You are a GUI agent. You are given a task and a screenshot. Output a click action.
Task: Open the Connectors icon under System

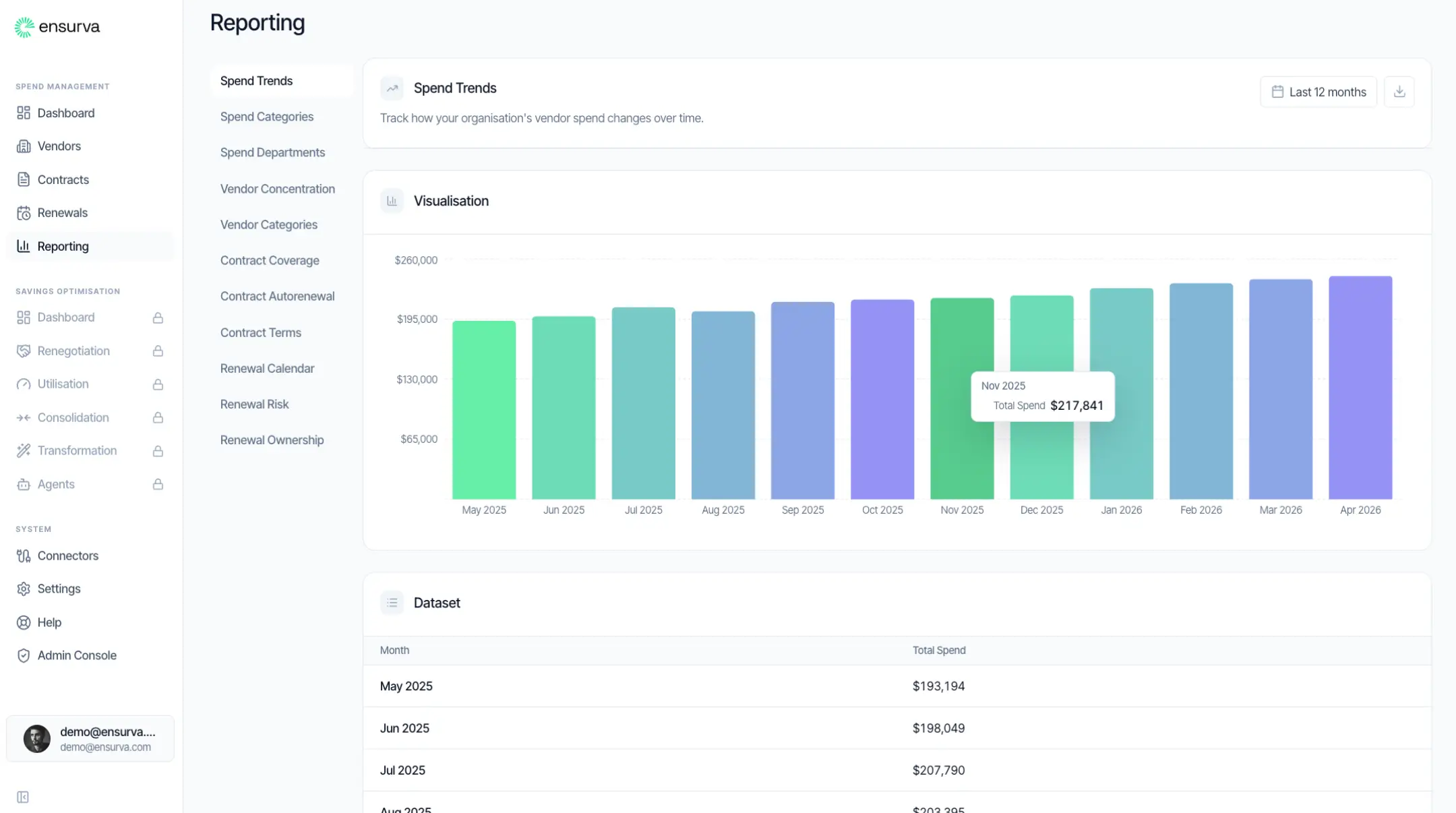point(24,555)
